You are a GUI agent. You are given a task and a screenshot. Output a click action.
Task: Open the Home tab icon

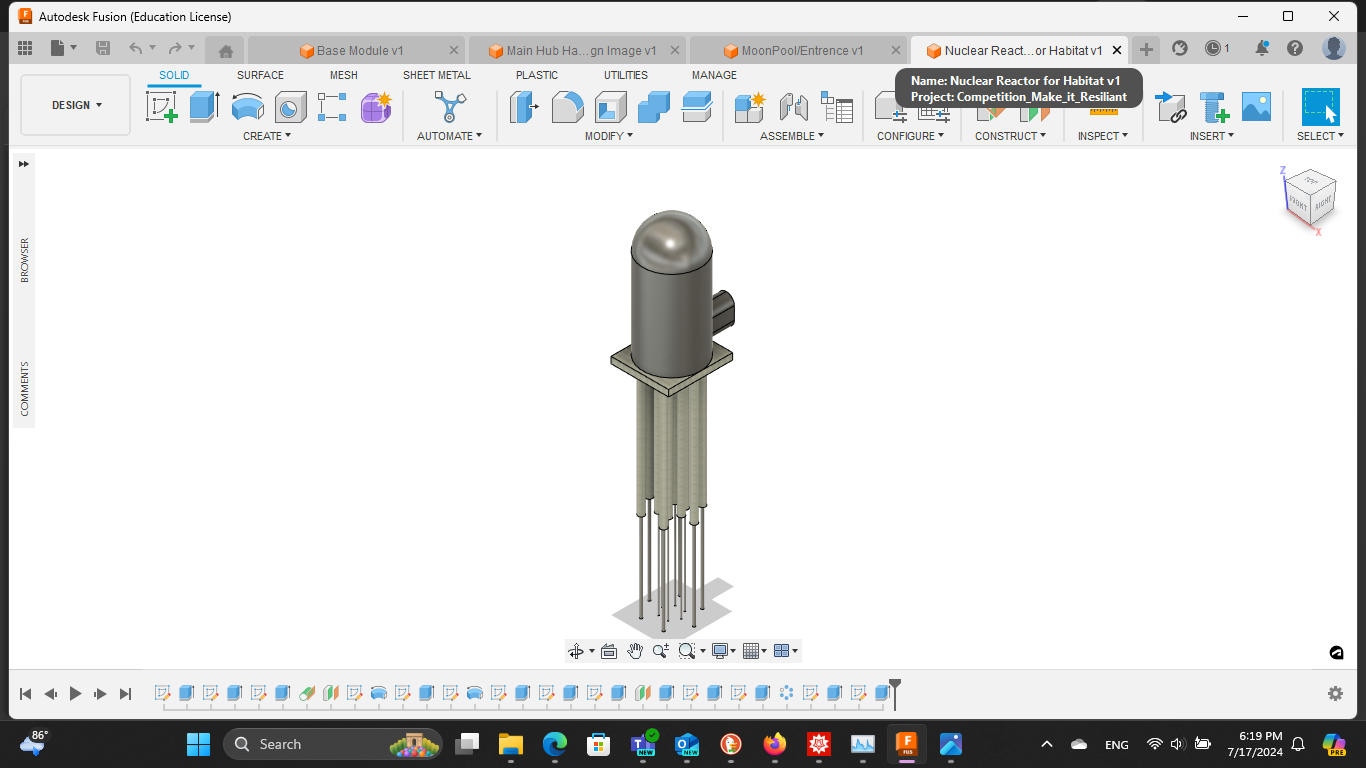click(226, 51)
